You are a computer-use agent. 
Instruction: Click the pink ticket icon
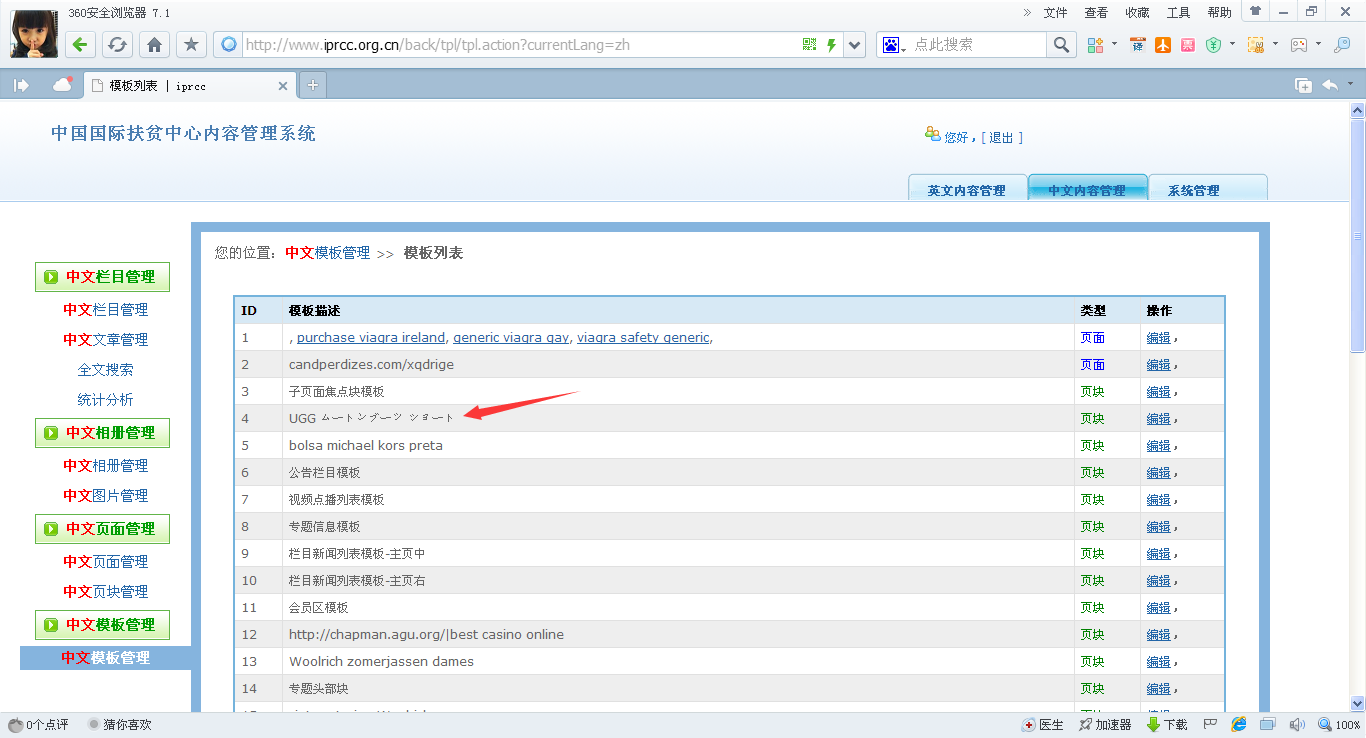coord(1187,45)
